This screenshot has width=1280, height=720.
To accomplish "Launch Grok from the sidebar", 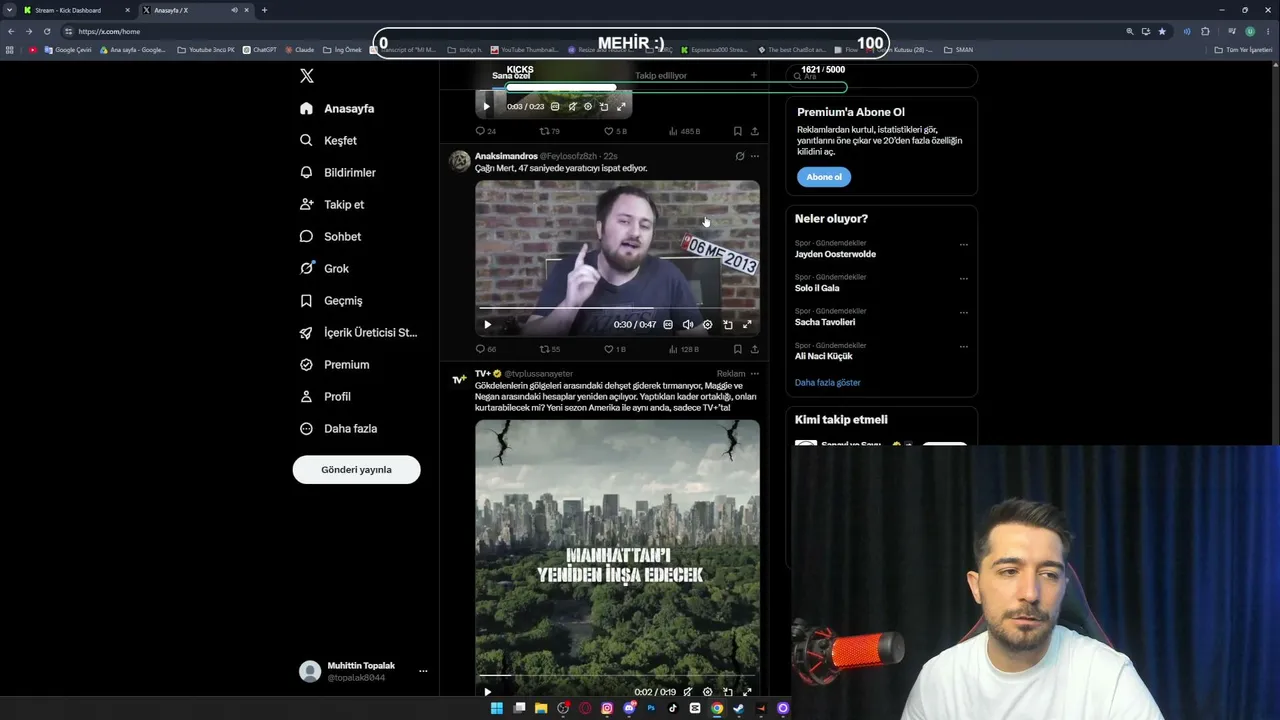I will 324,268.
